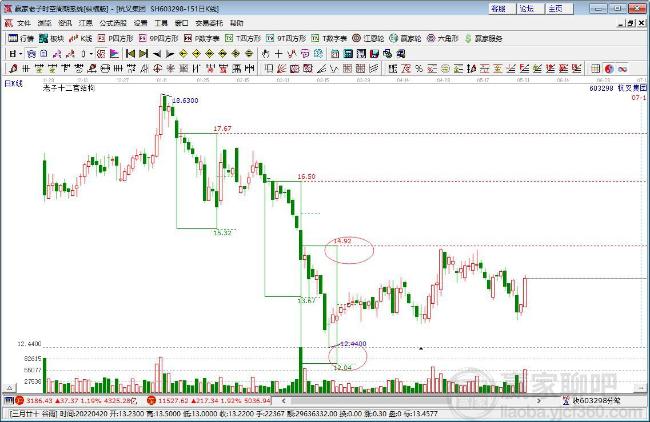Click the 日K线 label on chart
The width and height of the screenshot is (650, 422).
click(x=13, y=84)
